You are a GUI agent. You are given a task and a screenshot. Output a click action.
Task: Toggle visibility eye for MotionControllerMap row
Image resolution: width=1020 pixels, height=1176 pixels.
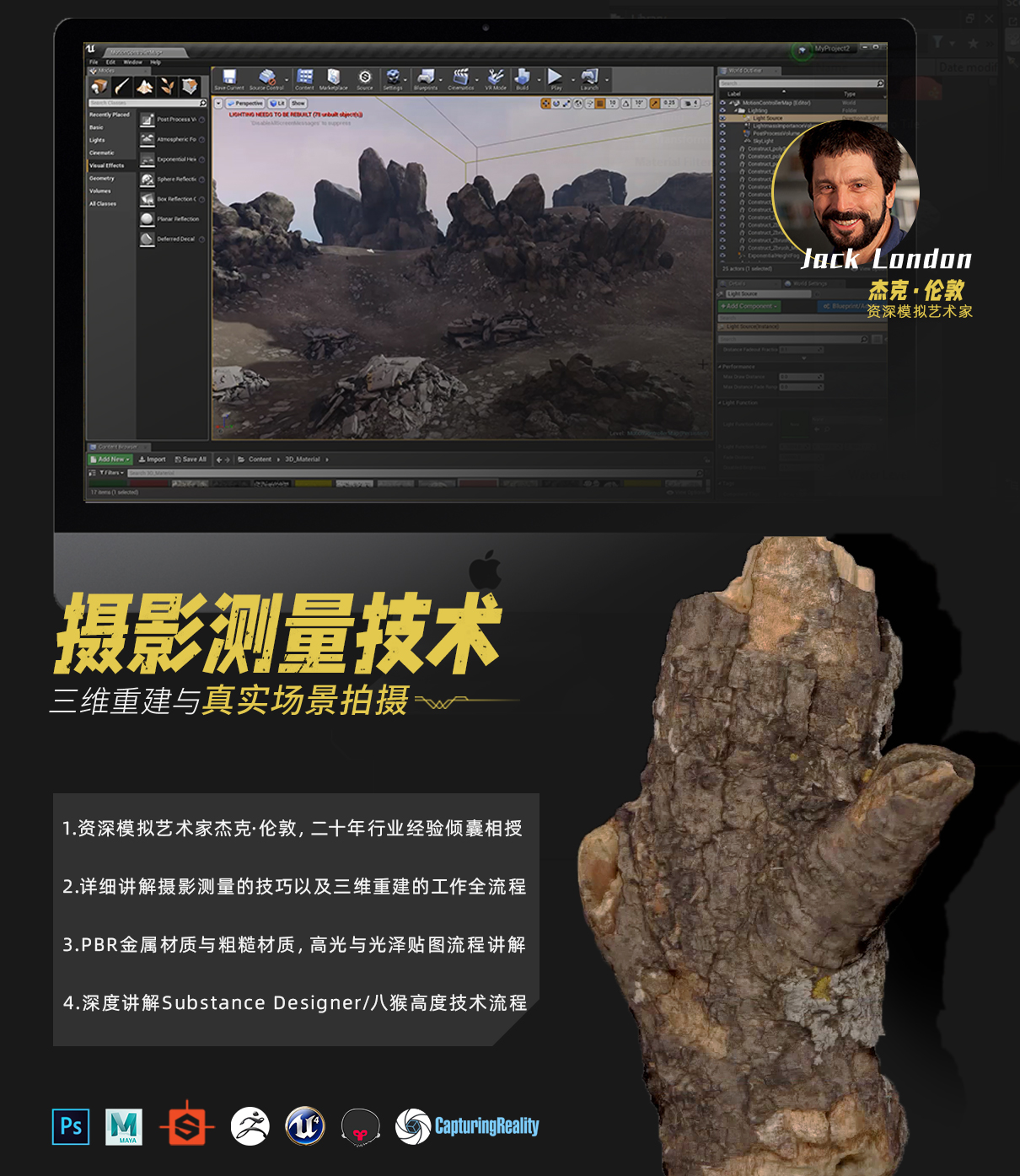pyautogui.click(x=722, y=103)
